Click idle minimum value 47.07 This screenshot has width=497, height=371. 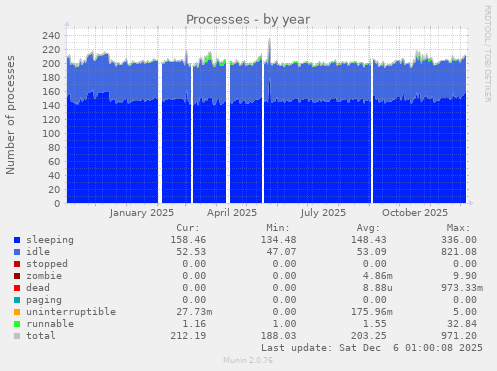(281, 252)
